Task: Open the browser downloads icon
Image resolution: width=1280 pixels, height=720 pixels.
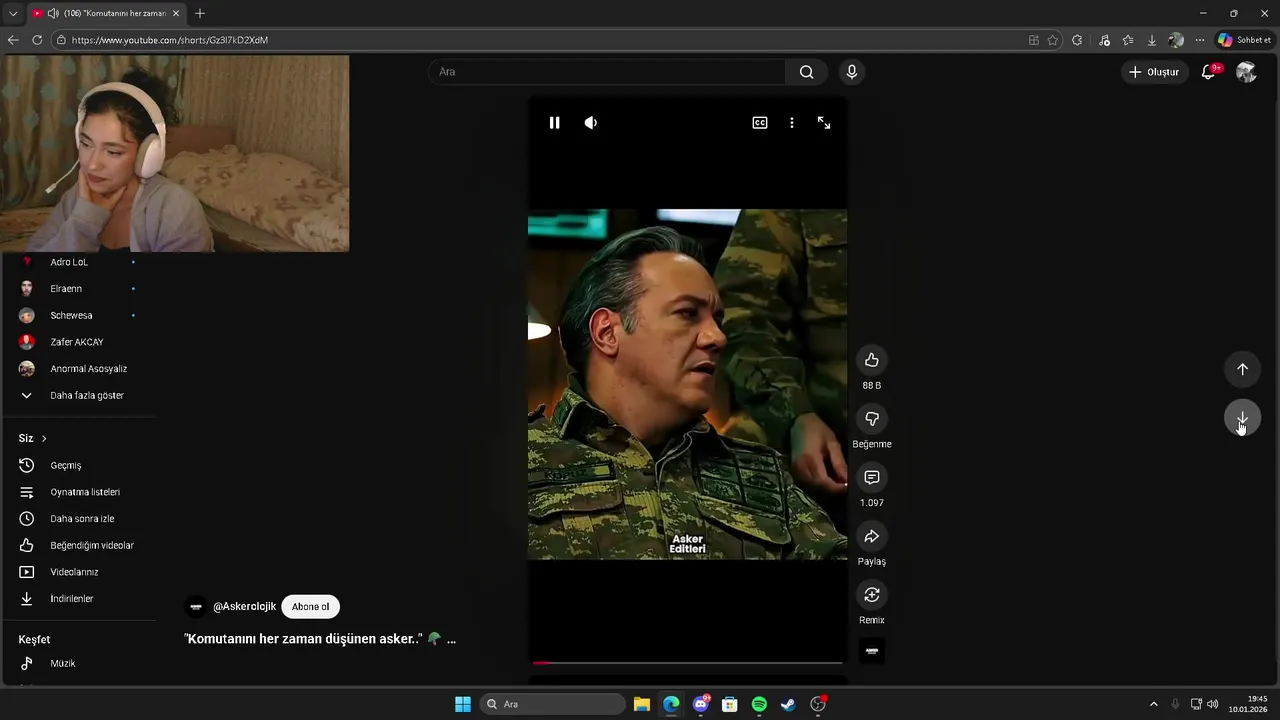Action: [x=1152, y=40]
